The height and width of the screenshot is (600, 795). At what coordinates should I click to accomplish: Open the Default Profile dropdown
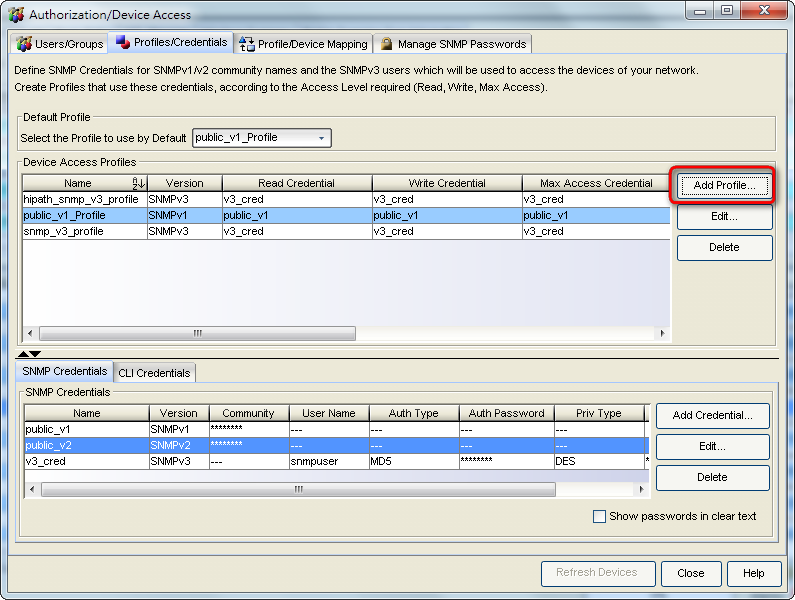(262, 137)
